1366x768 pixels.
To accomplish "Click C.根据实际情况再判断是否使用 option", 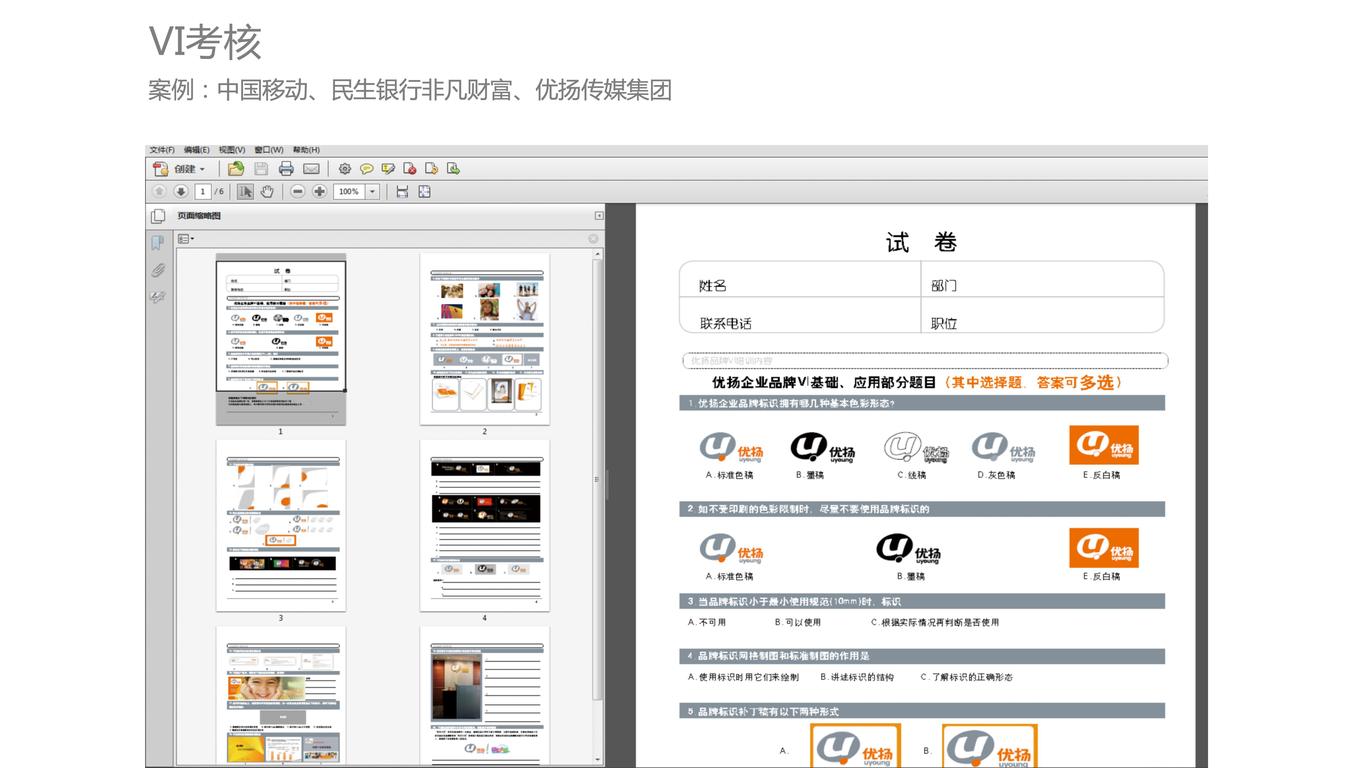I will (934, 622).
